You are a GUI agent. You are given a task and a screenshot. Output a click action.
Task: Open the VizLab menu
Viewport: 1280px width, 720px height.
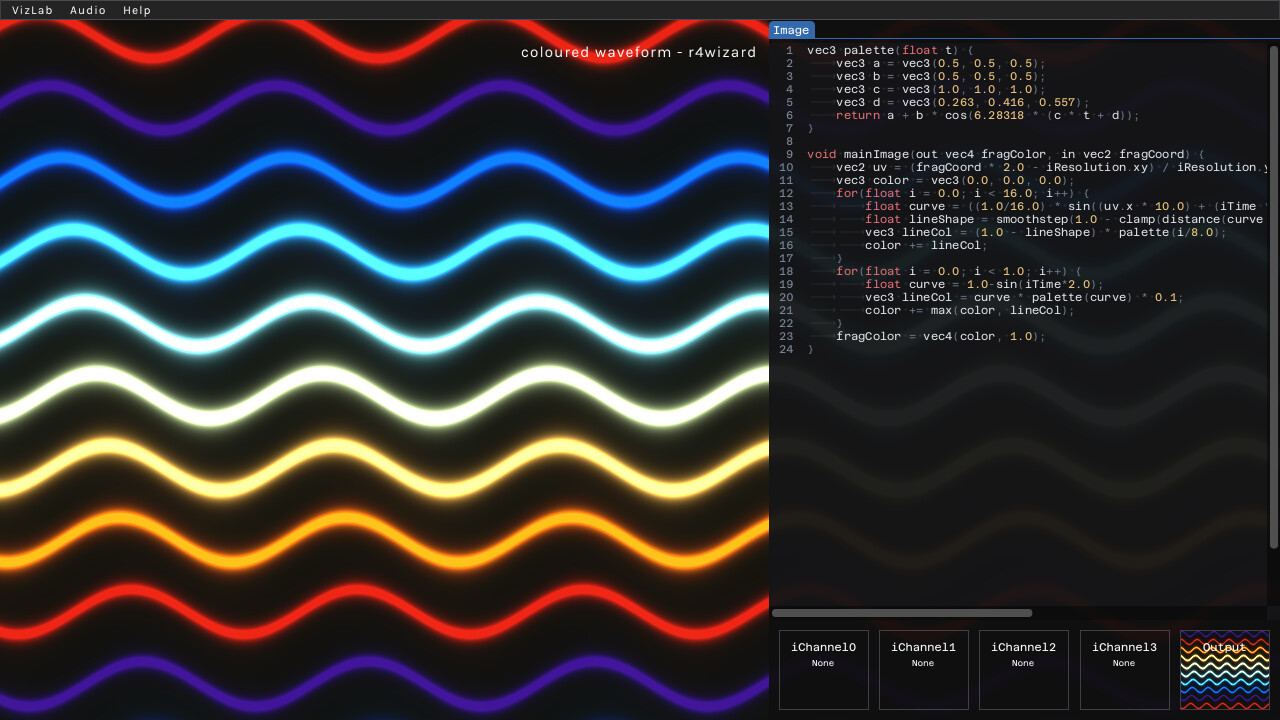click(31, 10)
